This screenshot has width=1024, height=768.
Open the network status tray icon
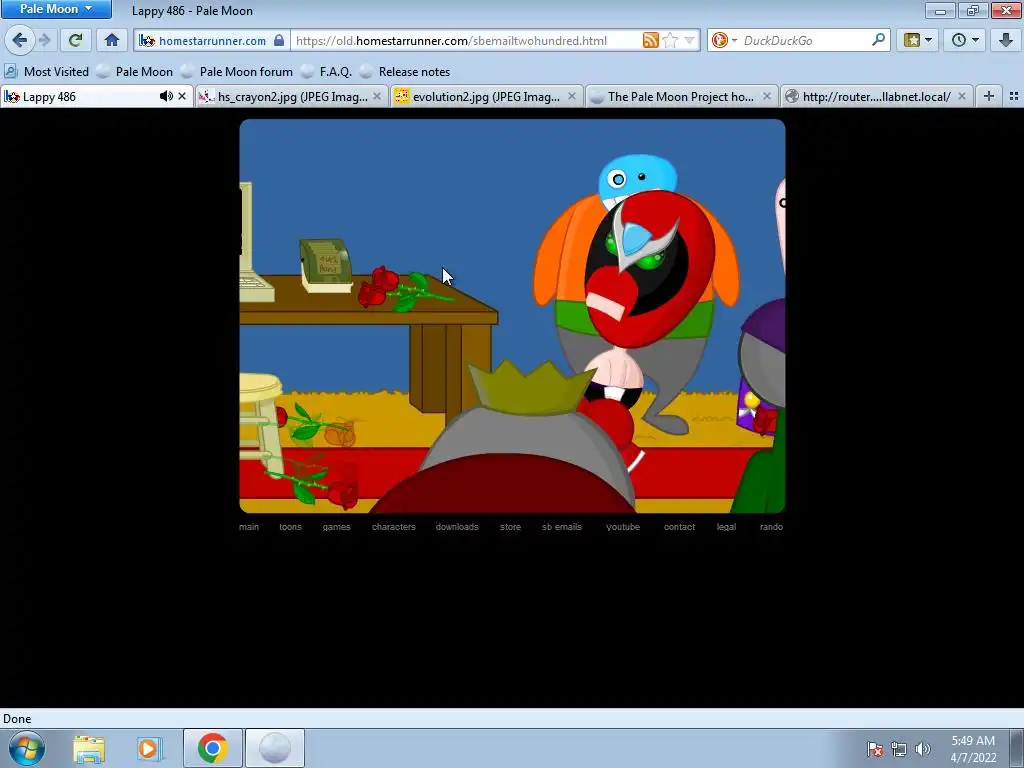(x=899, y=749)
